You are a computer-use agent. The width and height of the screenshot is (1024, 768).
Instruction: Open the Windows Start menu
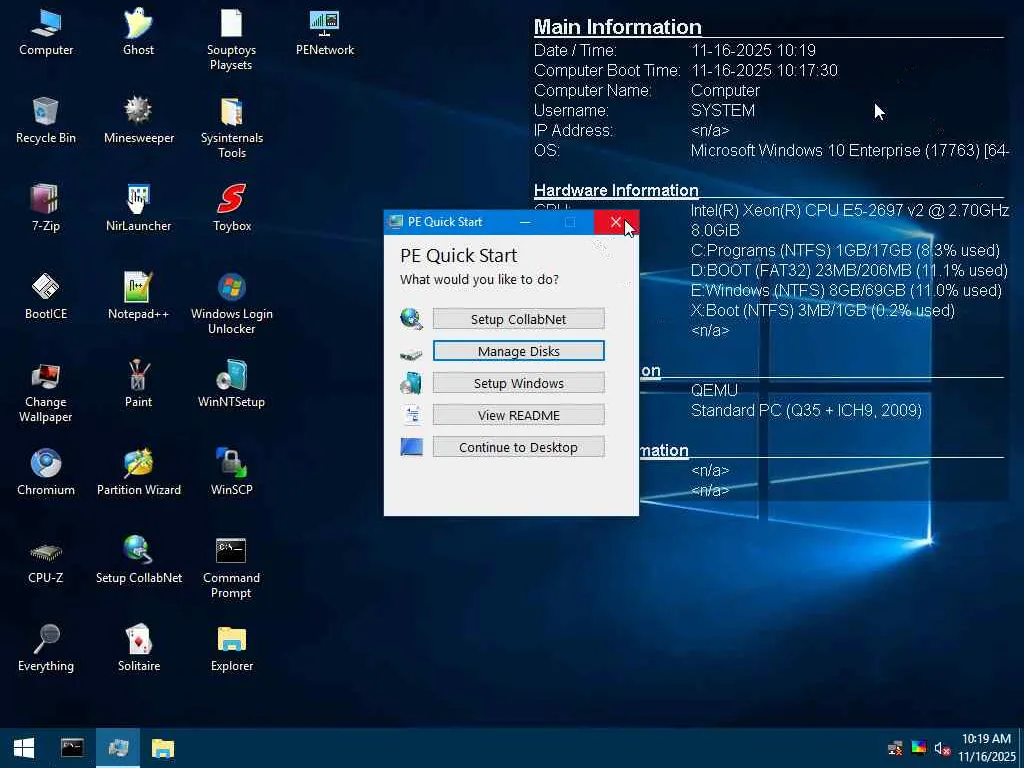click(24, 748)
